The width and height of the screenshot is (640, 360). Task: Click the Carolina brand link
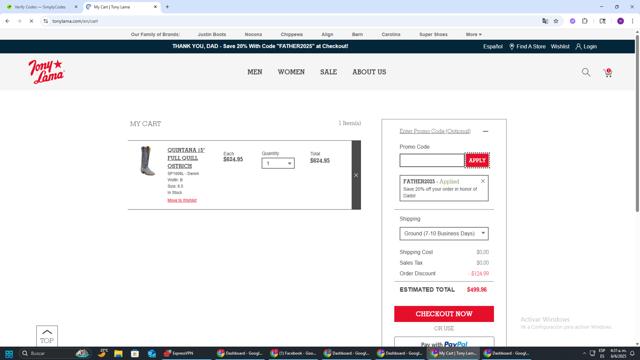click(391, 34)
